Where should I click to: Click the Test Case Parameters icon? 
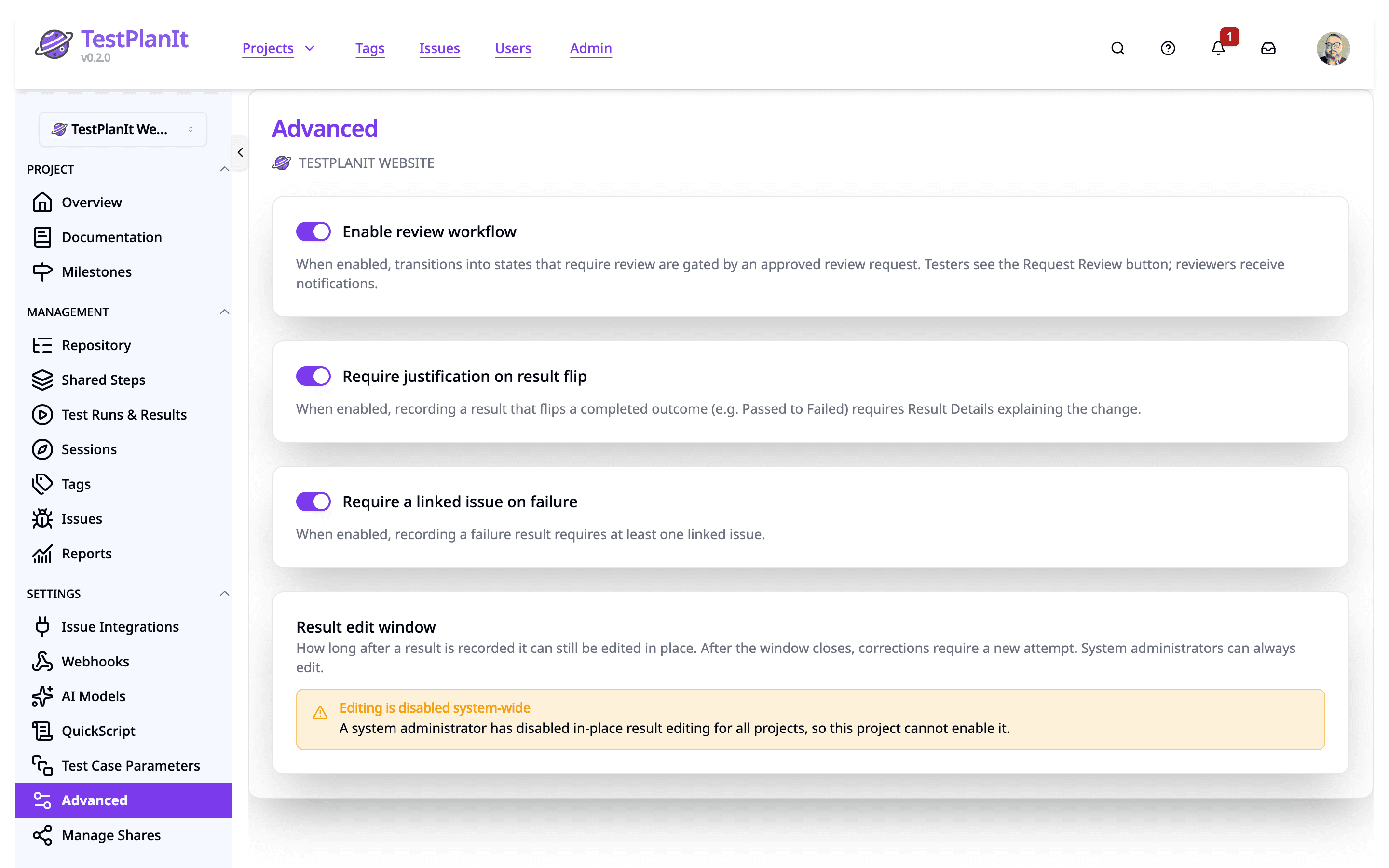pyautogui.click(x=42, y=765)
